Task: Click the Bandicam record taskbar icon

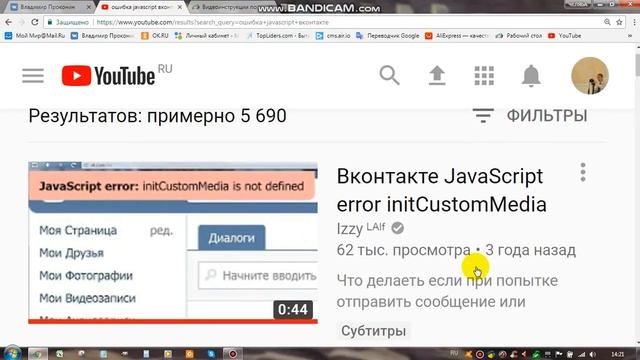Action: pyautogui.click(x=233, y=353)
